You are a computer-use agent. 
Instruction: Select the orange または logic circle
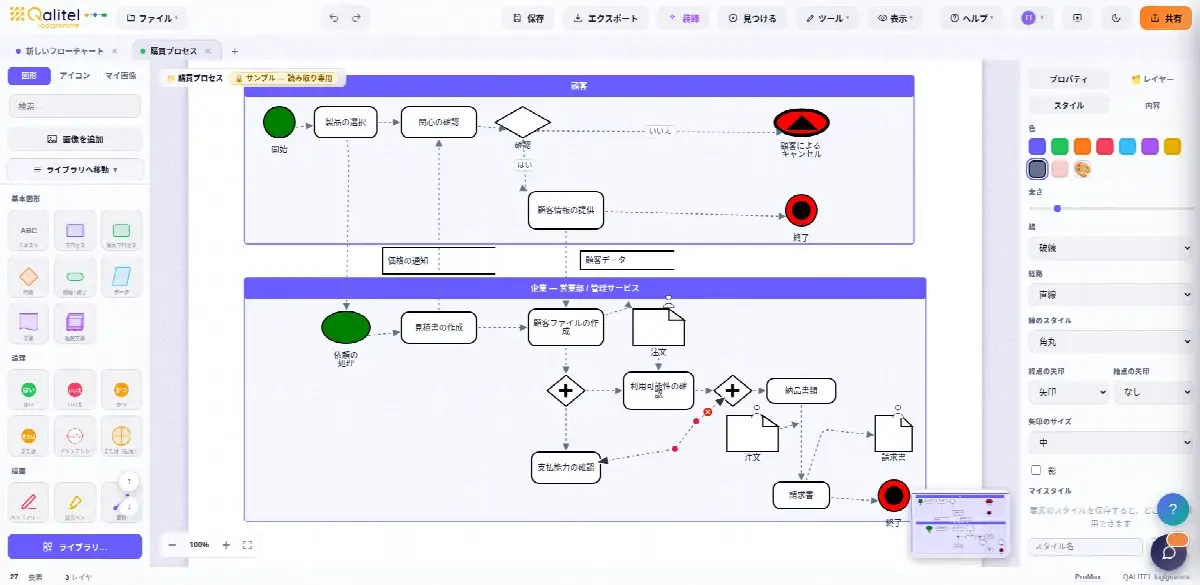coord(29,436)
